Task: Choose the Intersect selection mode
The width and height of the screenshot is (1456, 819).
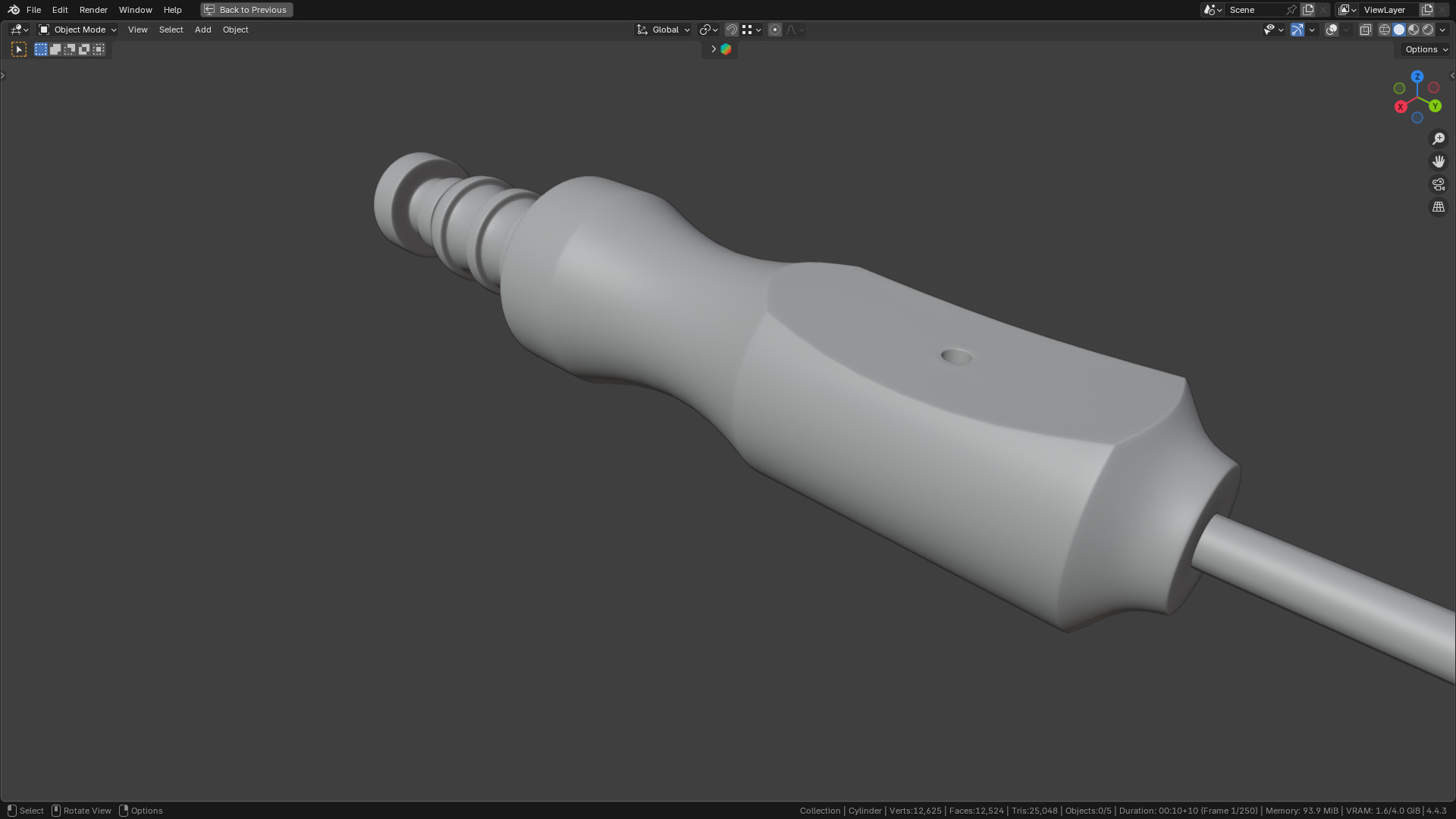Action: 99,49
